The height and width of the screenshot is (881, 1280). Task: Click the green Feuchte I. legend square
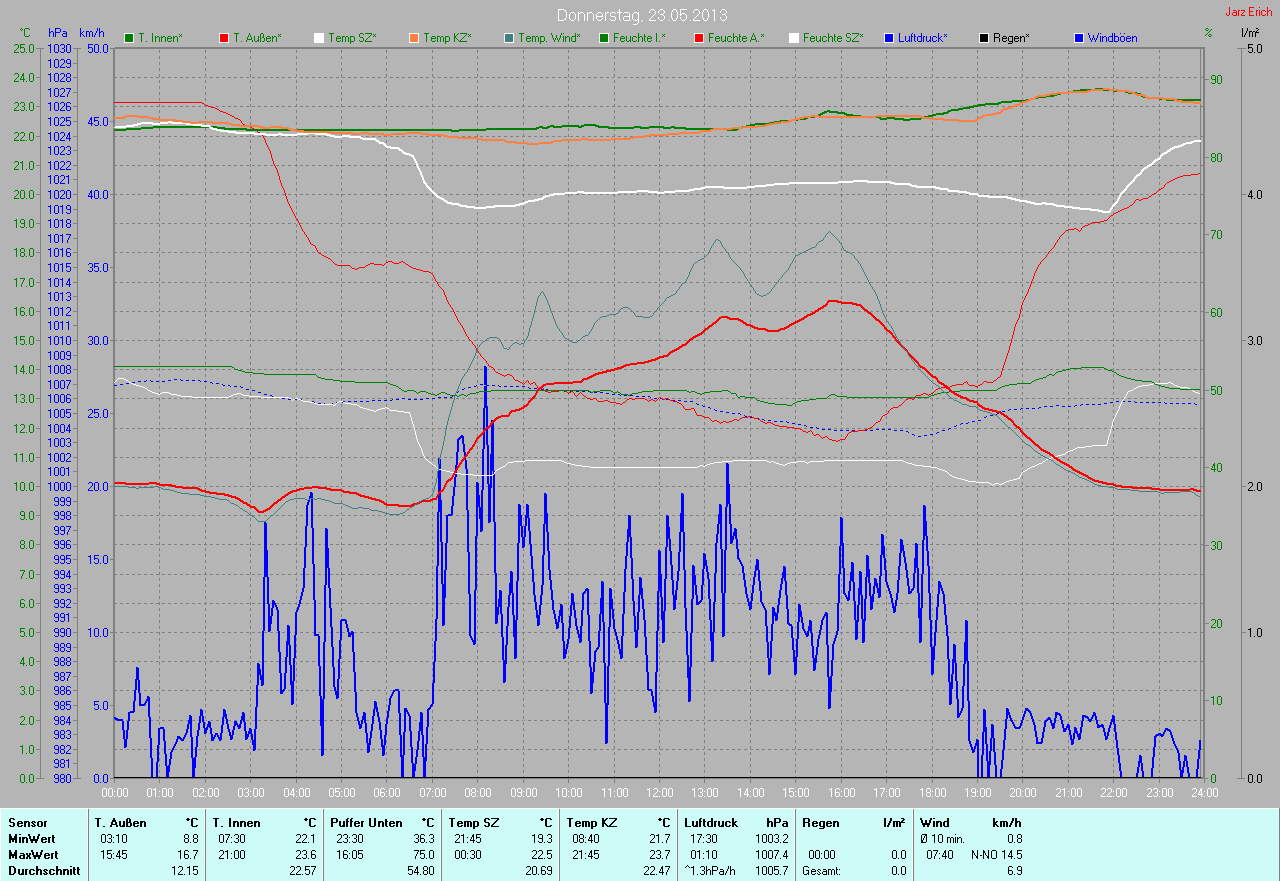coord(604,38)
